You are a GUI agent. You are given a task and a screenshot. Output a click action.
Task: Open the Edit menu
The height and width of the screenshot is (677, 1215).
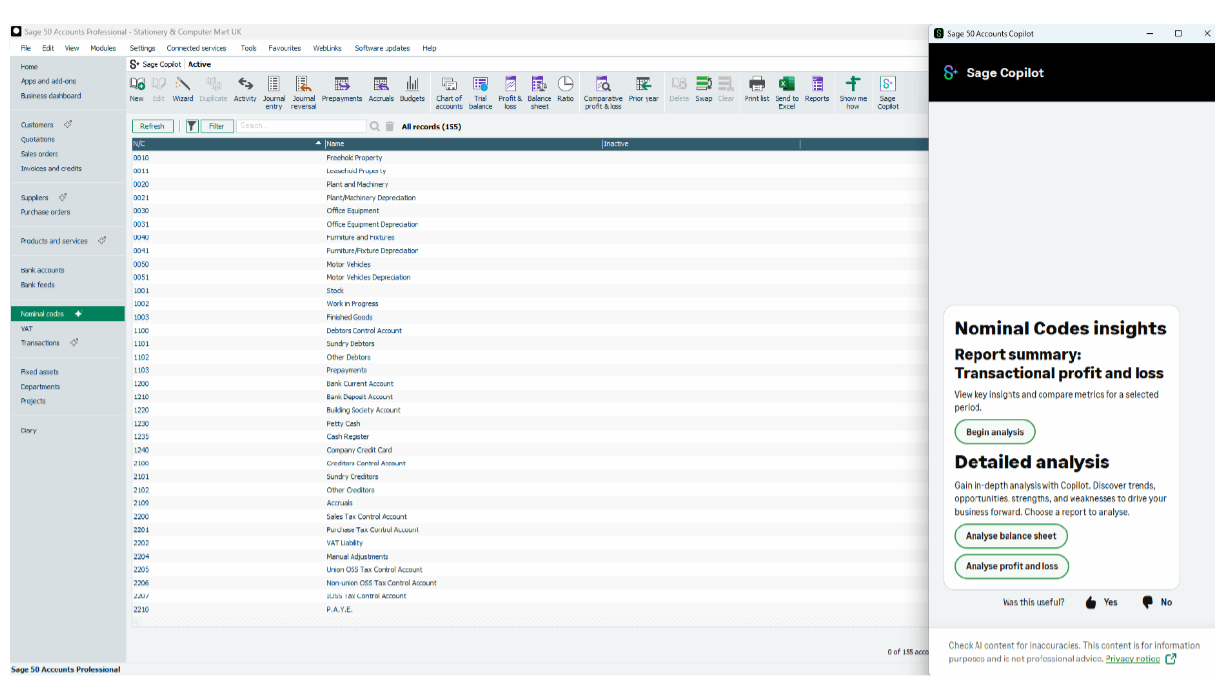[x=48, y=48]
